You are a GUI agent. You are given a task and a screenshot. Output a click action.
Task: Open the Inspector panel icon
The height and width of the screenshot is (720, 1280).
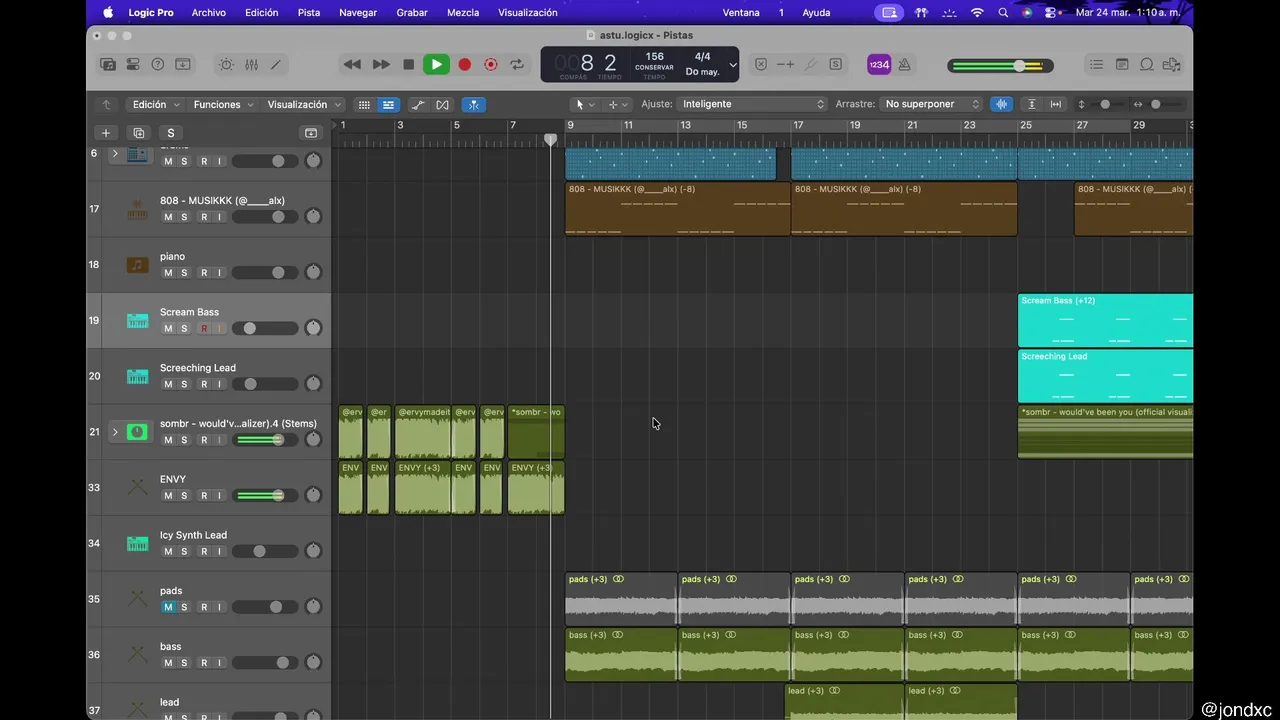coord(133,64)
